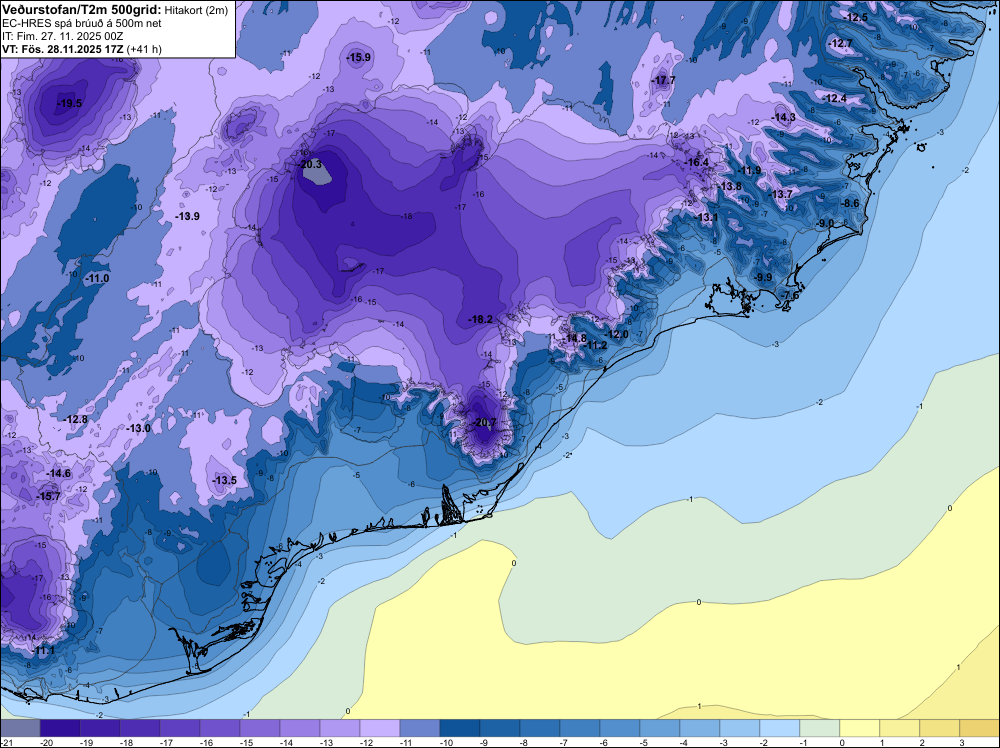Click the bold -19.5 temperature label

[70, 103]
